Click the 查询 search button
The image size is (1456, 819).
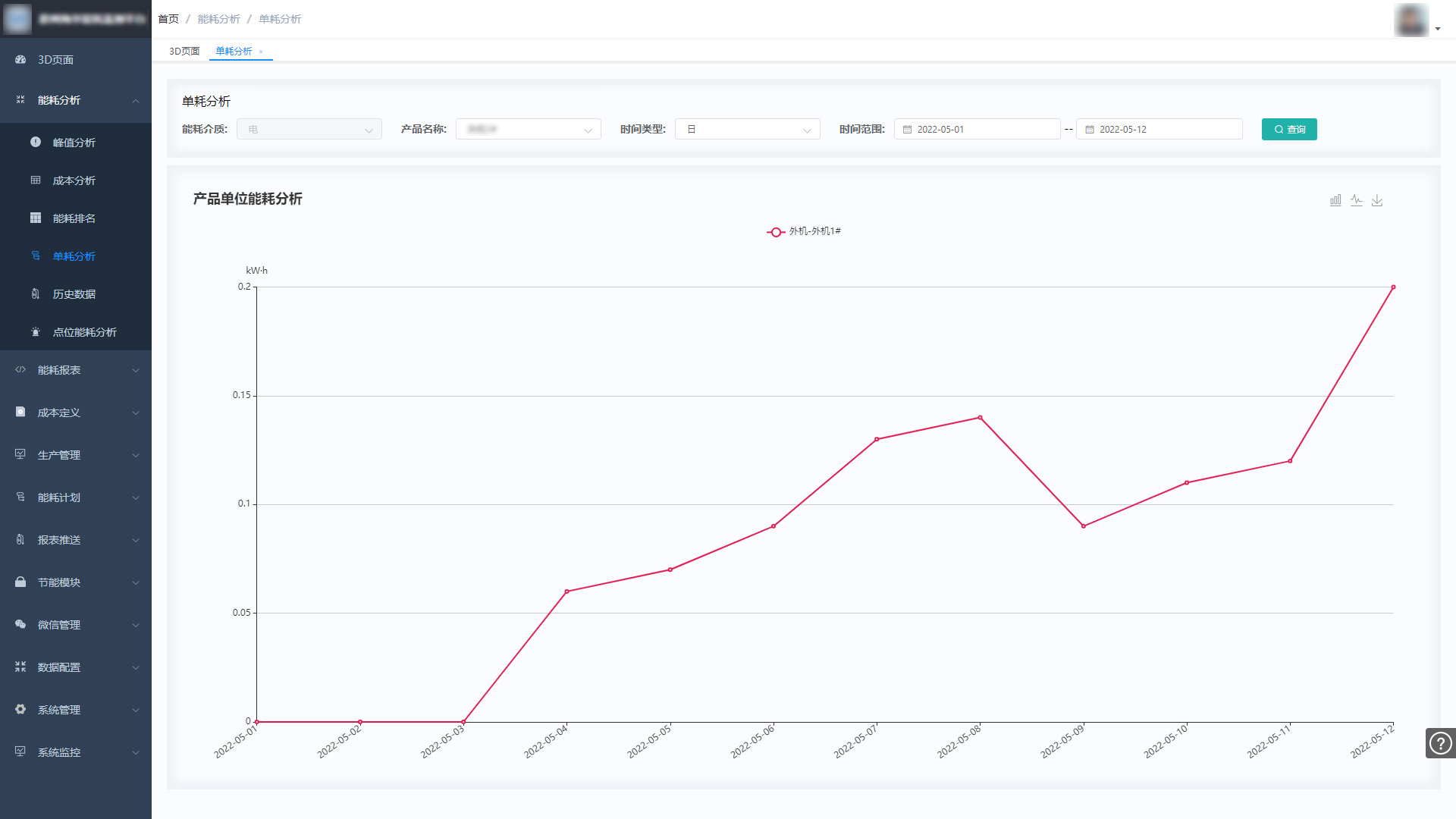pos(1289,130)
